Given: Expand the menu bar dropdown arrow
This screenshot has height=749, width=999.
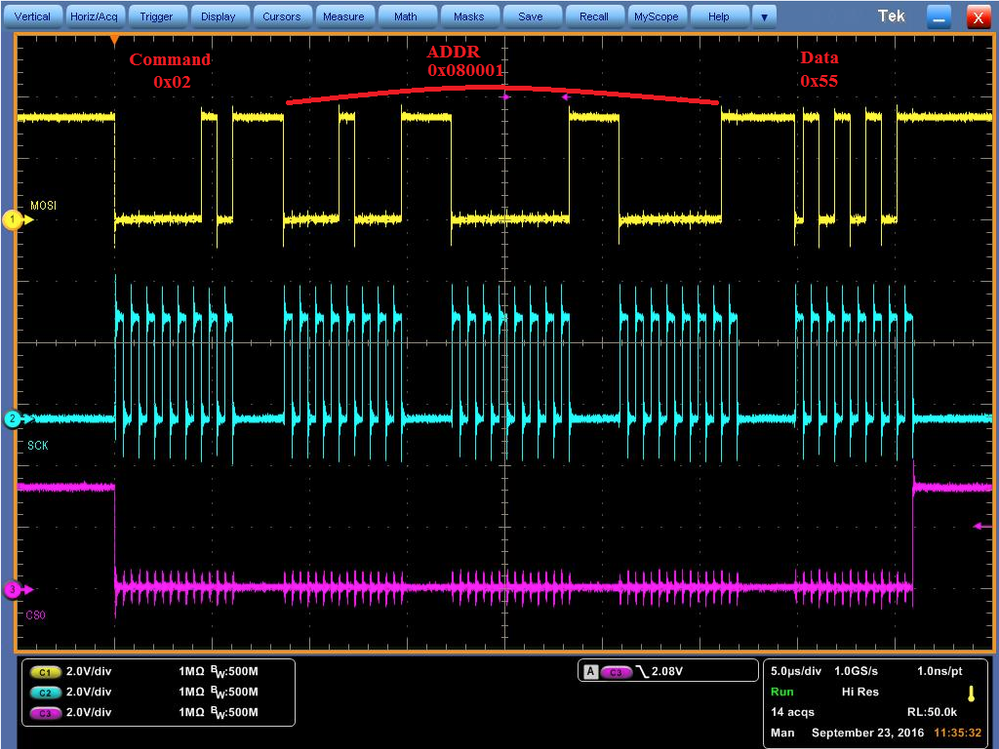Looking at the screenshot, I should [x=764, y=17].
